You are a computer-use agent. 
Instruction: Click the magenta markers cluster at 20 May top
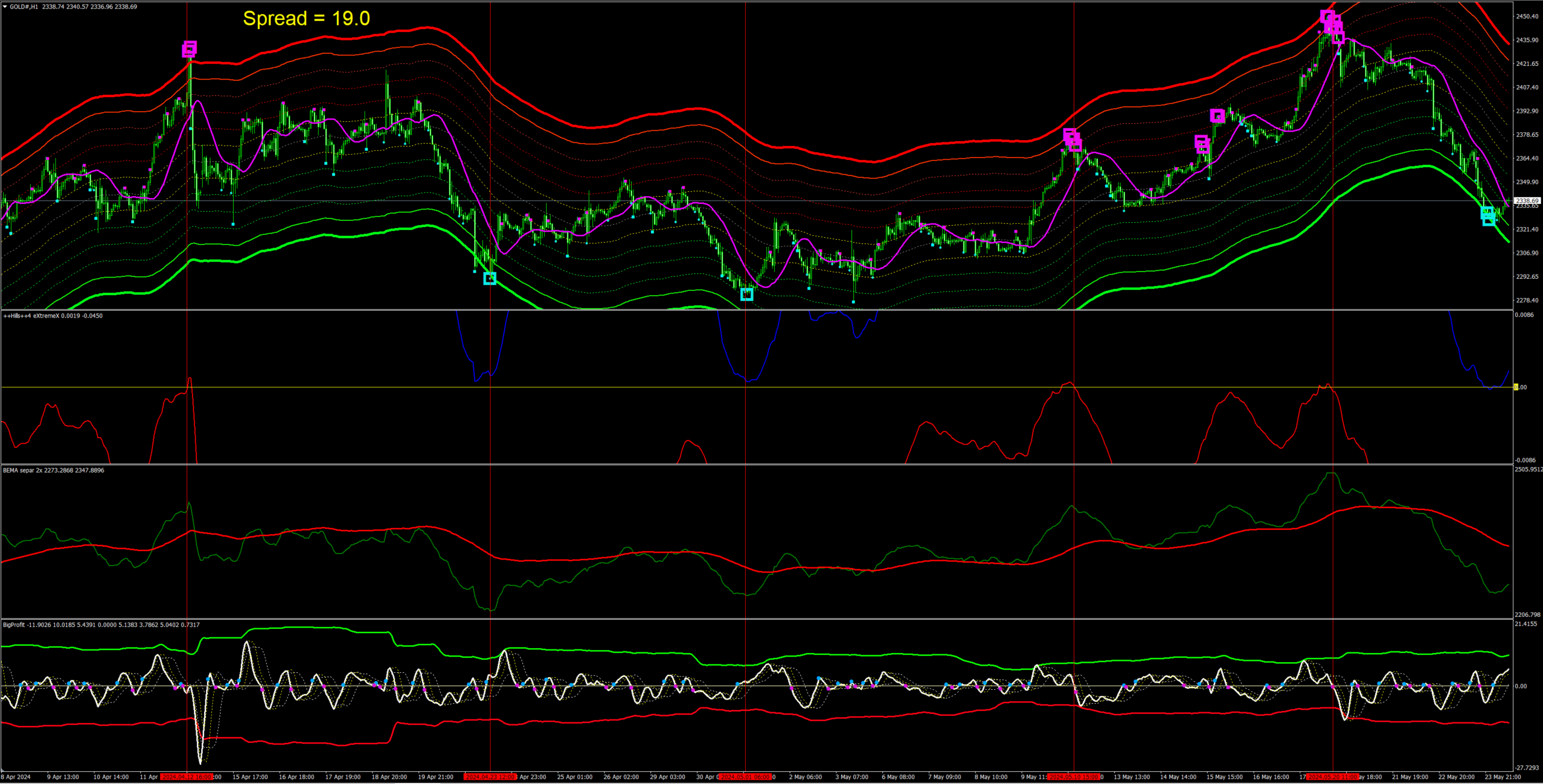(1332, 25)
